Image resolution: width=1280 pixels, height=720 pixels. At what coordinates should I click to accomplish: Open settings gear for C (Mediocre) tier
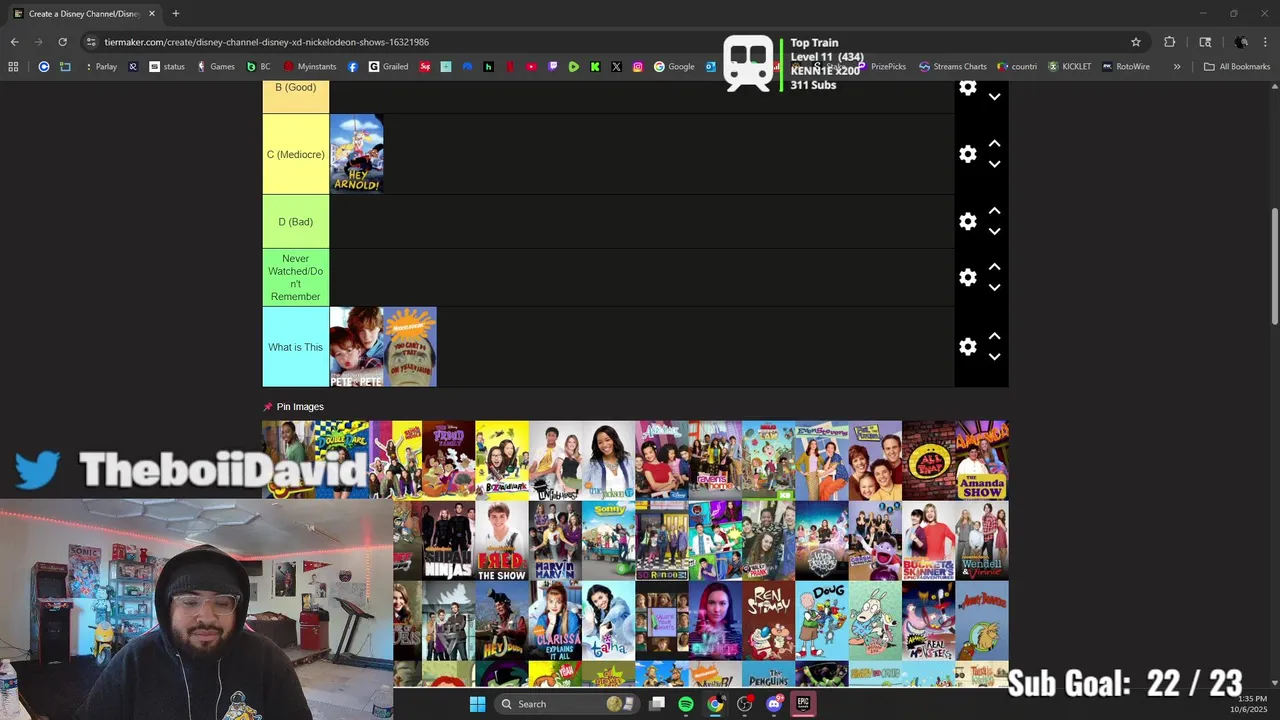tap(967, 154)
